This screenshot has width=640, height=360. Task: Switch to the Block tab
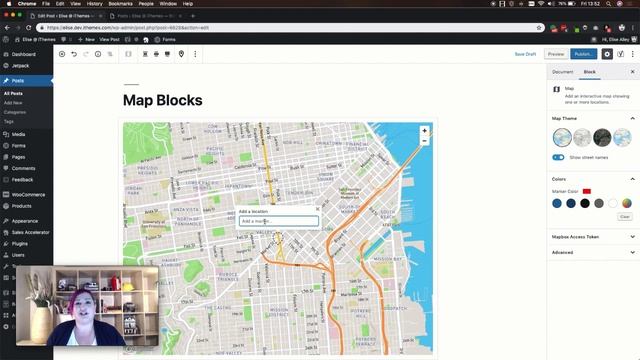click(589, 72)
